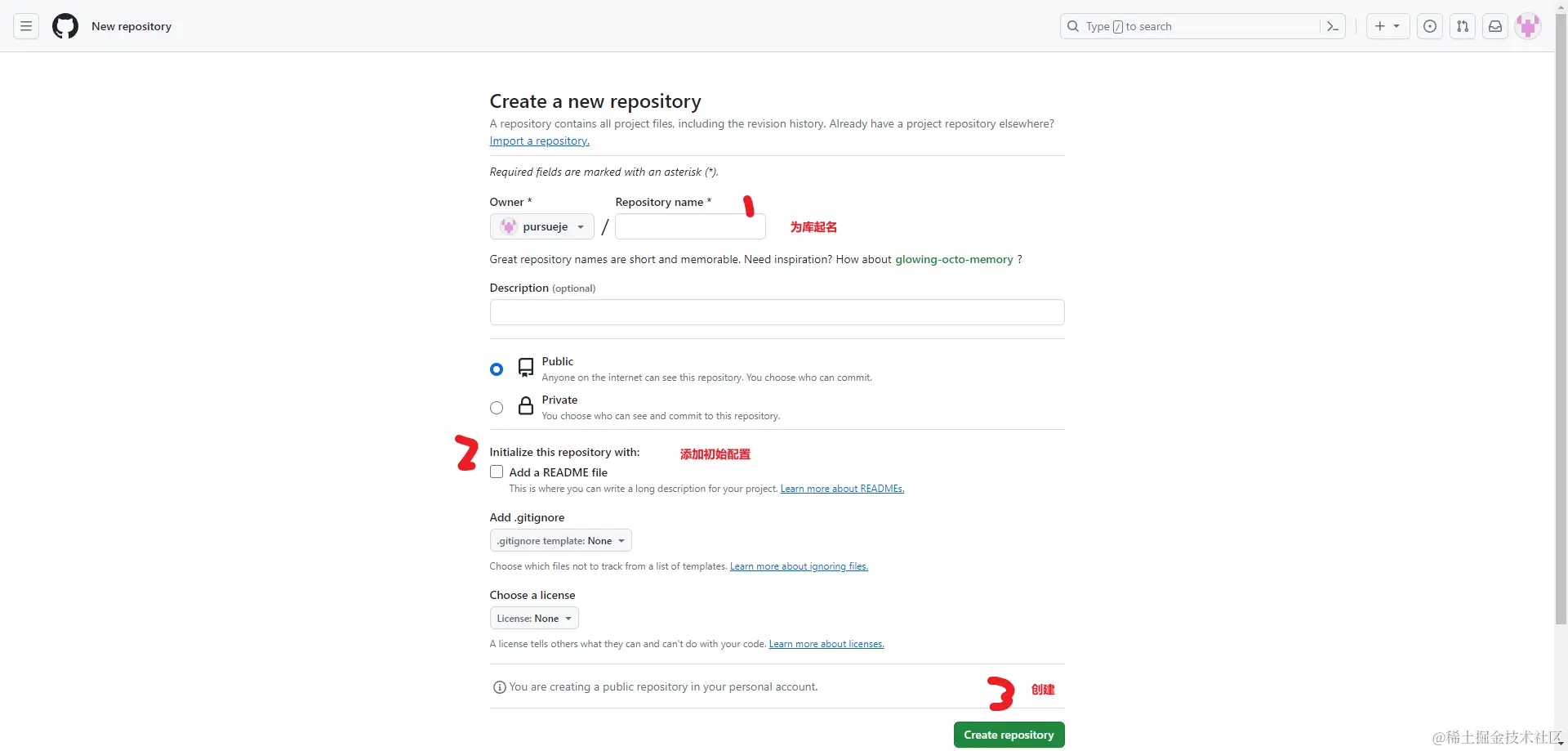The height and width of the screenshot is (751, 1568).
Task: Use suggested name glowing-octo-memory
Action: [954, 259]
